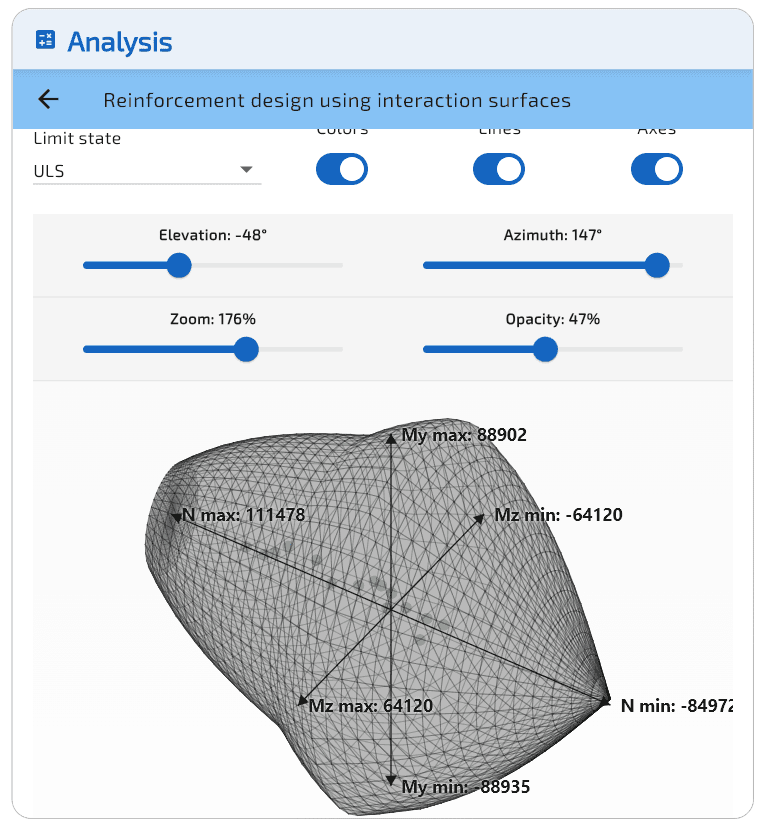Toggle the Lines switch
The width and height of the screenshot is (761, 827).
pos(498,169)
